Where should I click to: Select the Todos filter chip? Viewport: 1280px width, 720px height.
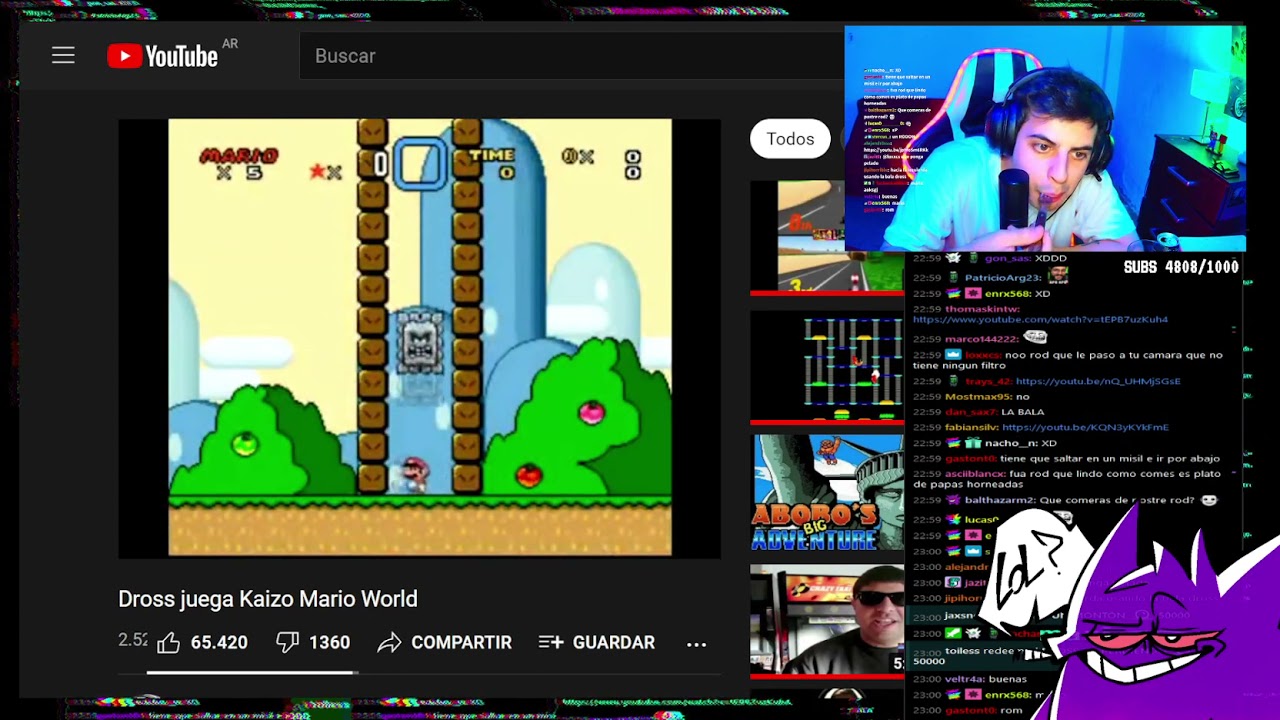(x=790, y=139)
